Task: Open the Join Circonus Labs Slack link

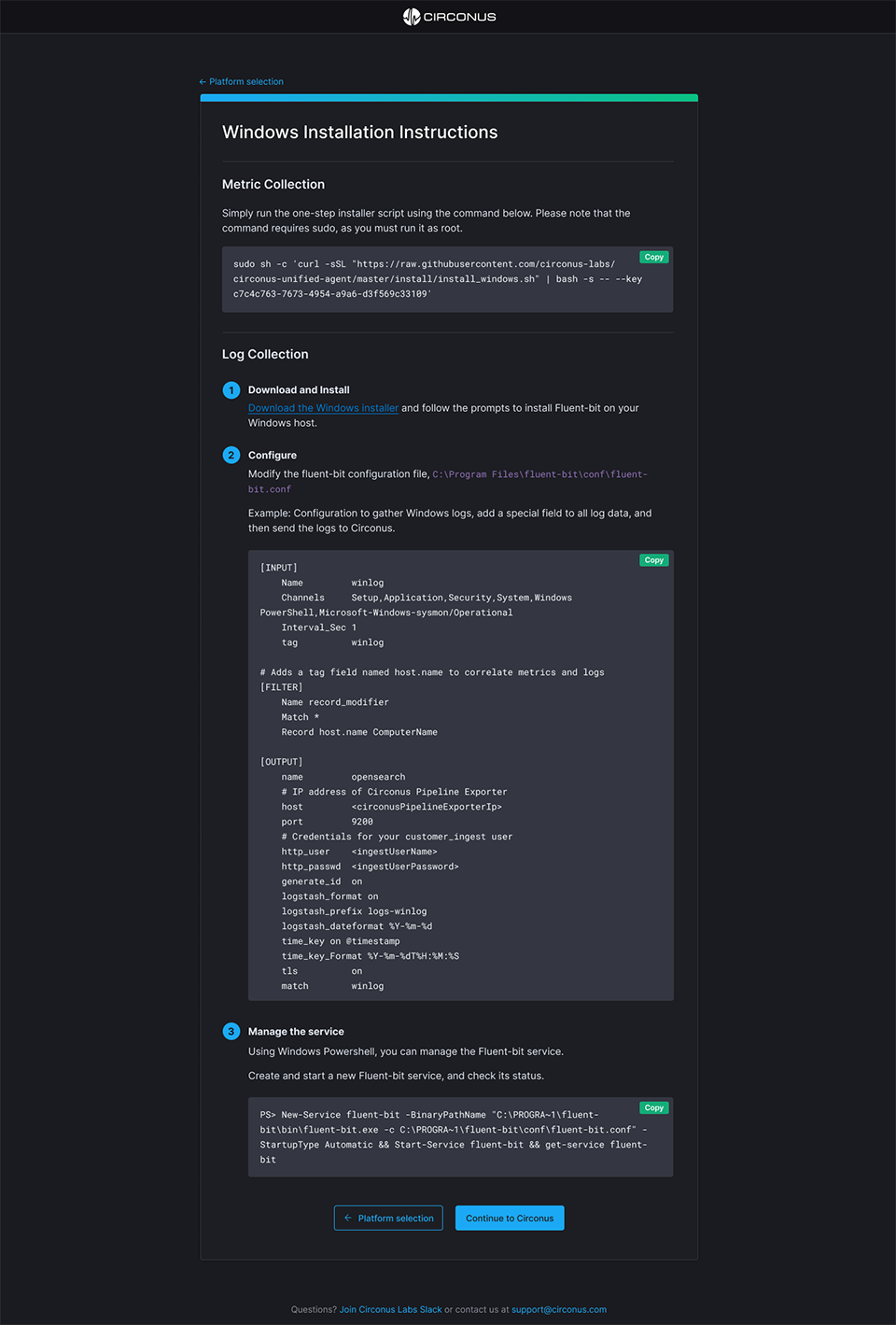Action: tap(390, 1310)
